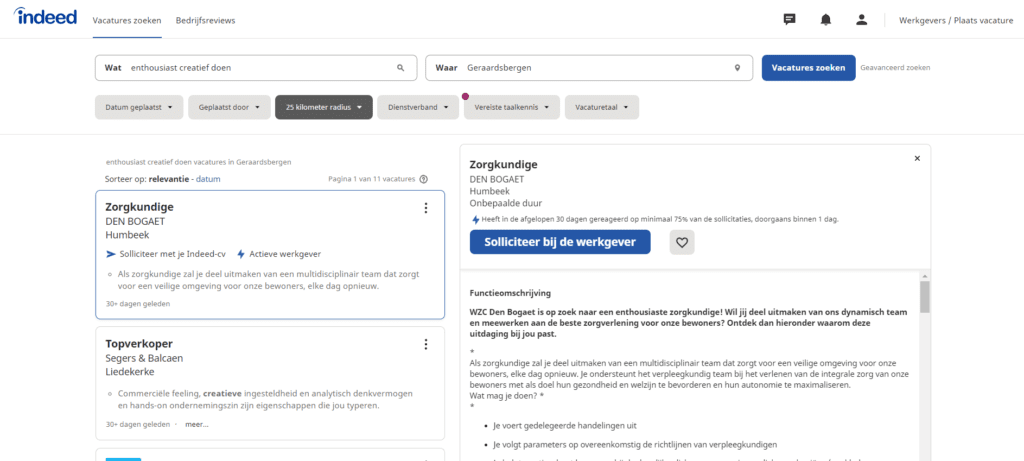Focus the Wat search input
1024x461 pixels.
(x=256, y=68)
